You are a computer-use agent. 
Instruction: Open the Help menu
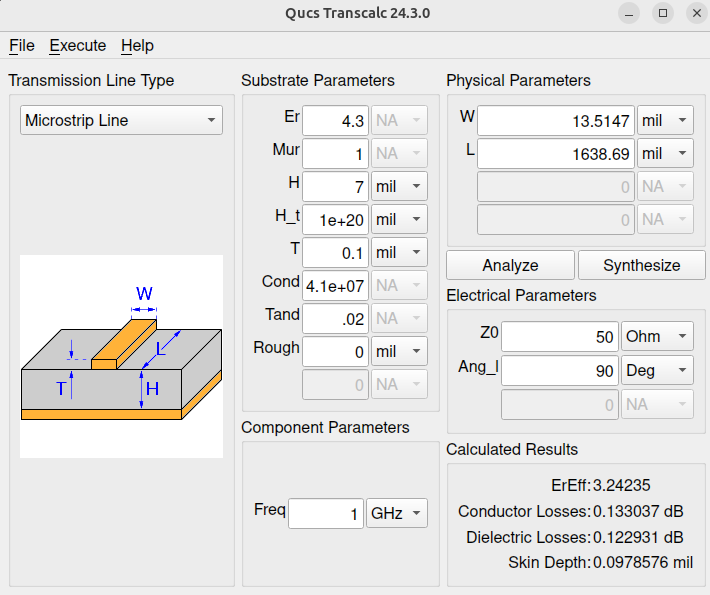click(x=137, y=45)
